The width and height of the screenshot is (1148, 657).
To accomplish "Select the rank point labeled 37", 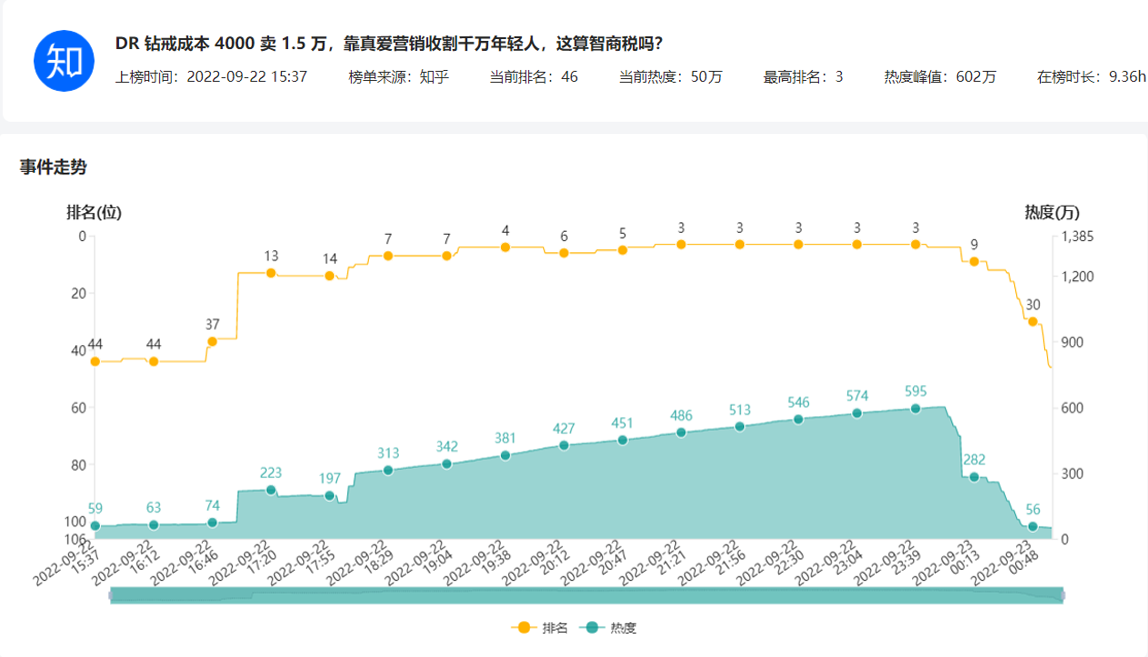I will (212, 341).
